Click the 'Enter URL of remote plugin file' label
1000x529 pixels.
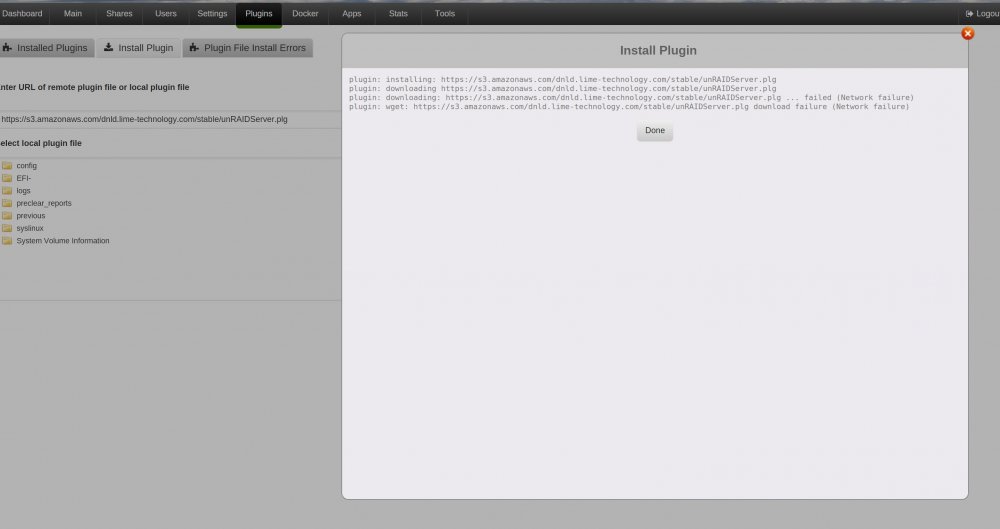(94, 87)
